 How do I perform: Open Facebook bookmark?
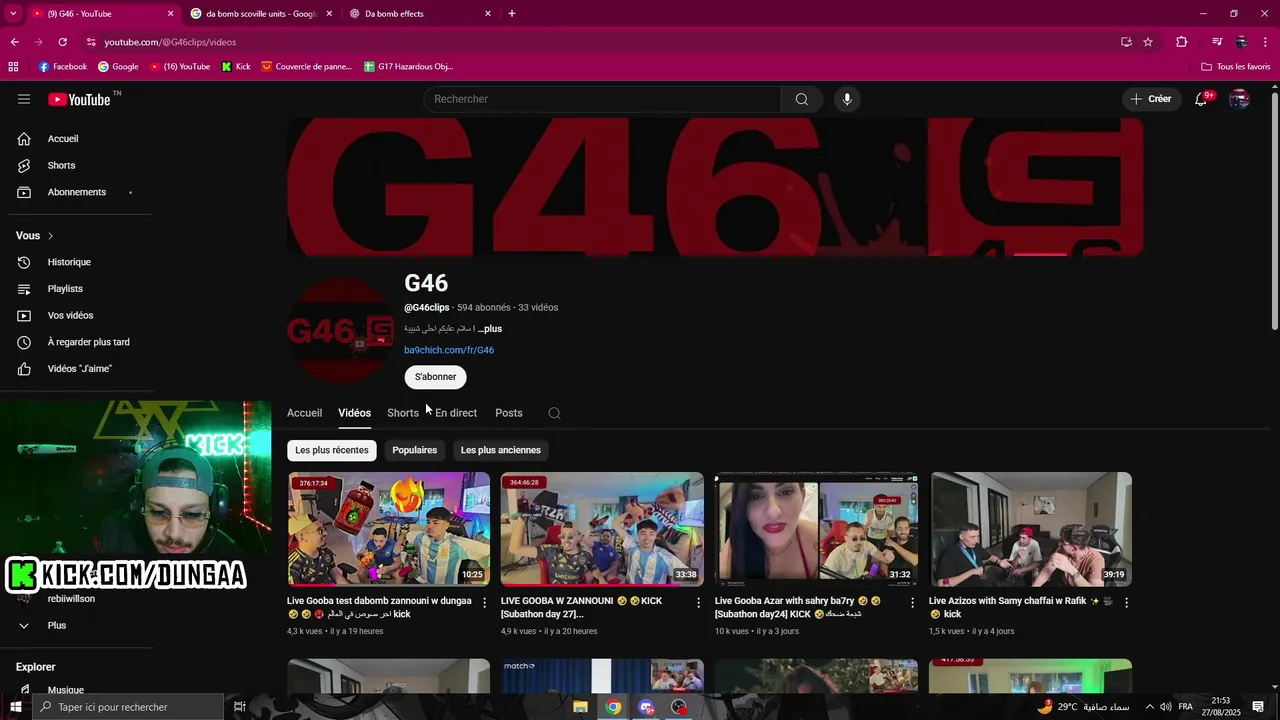tap(62, 67)
